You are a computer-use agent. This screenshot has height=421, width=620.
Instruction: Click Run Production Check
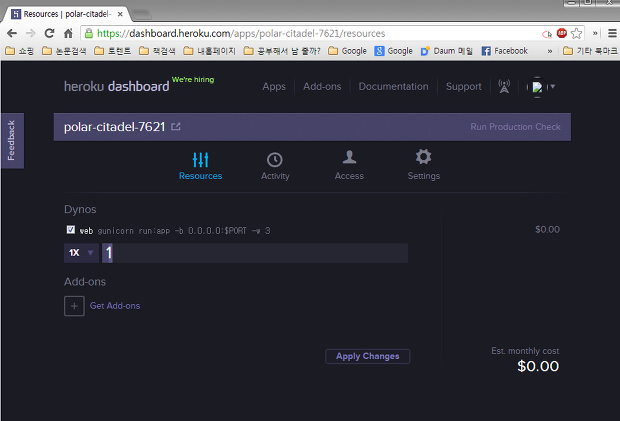pyautogui.click(x=515, y=127)
